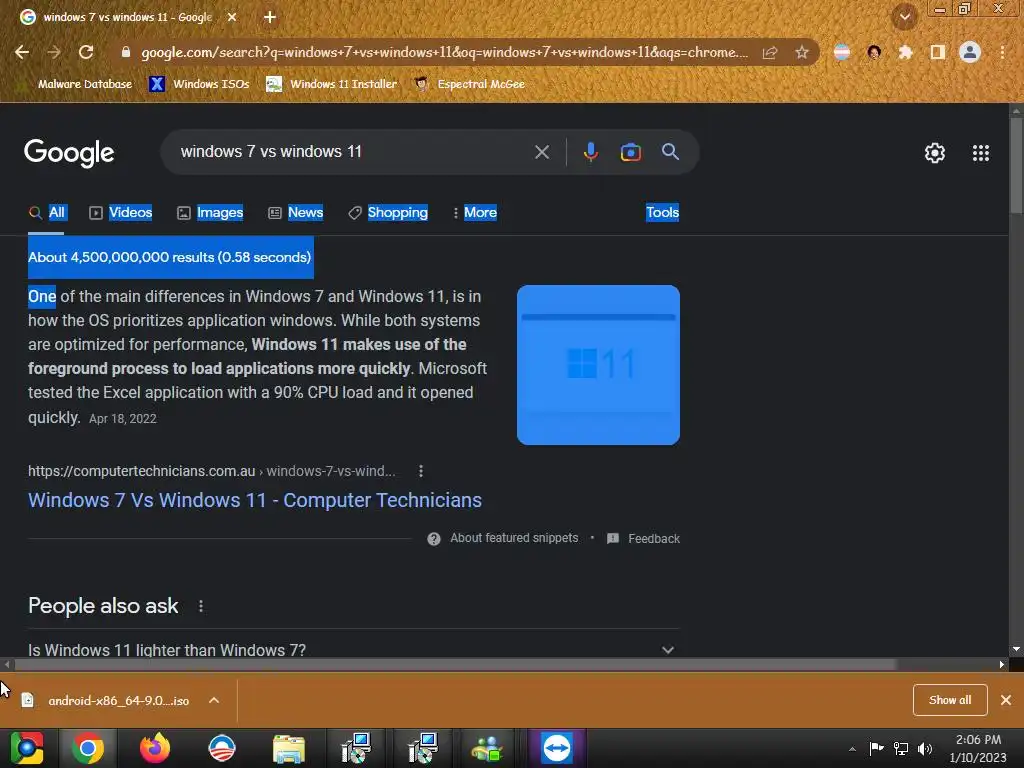
Task: Open the android-x86_64 iso download
Action: coord(108,701)
